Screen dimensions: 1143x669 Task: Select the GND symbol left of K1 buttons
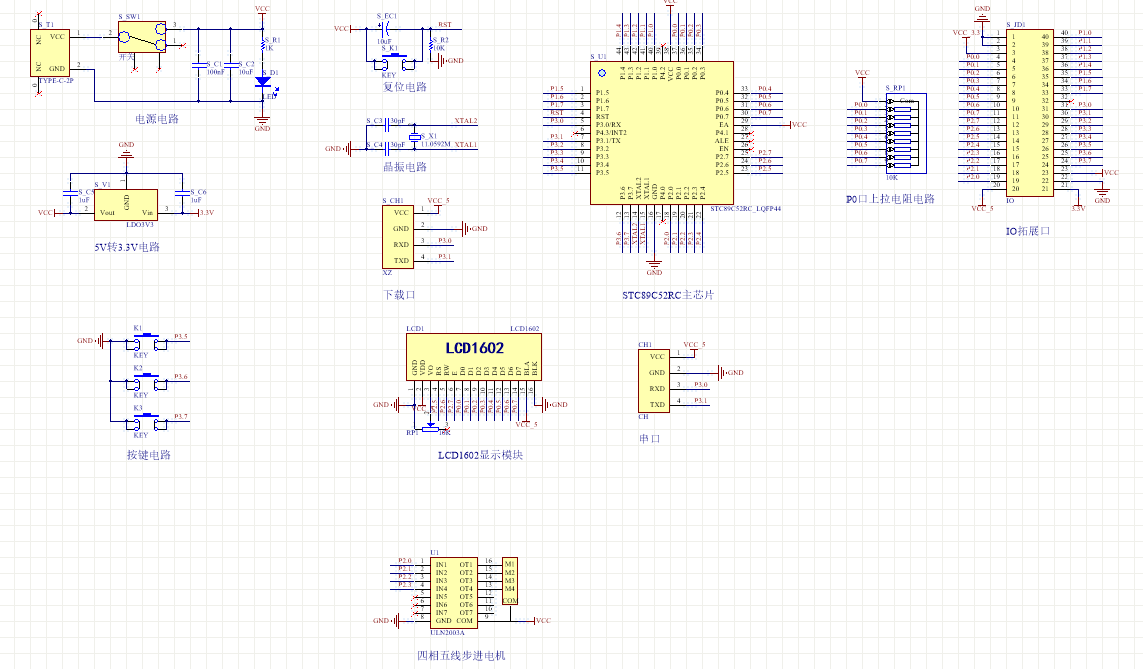click(91, 340)
